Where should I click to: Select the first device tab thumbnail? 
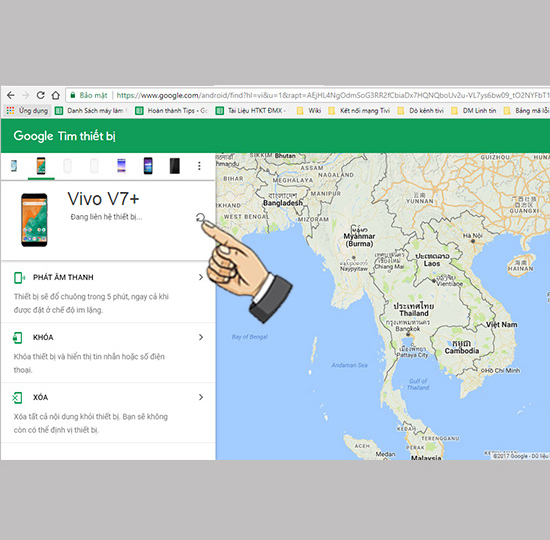coord(14,166)
